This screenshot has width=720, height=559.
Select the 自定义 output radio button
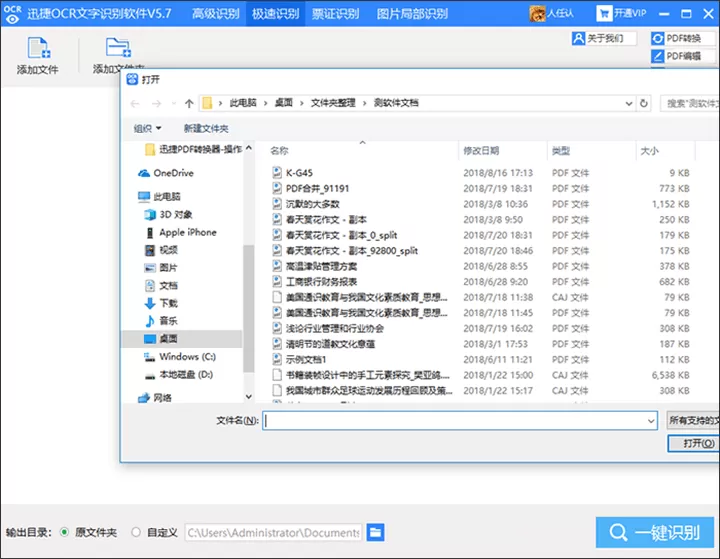click(x=136, y=532)
